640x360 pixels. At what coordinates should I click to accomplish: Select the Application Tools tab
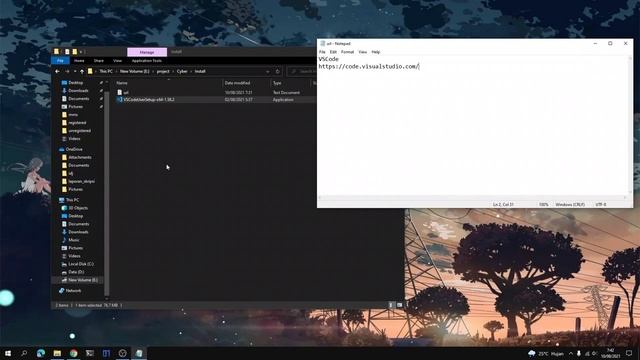point(147,60)
